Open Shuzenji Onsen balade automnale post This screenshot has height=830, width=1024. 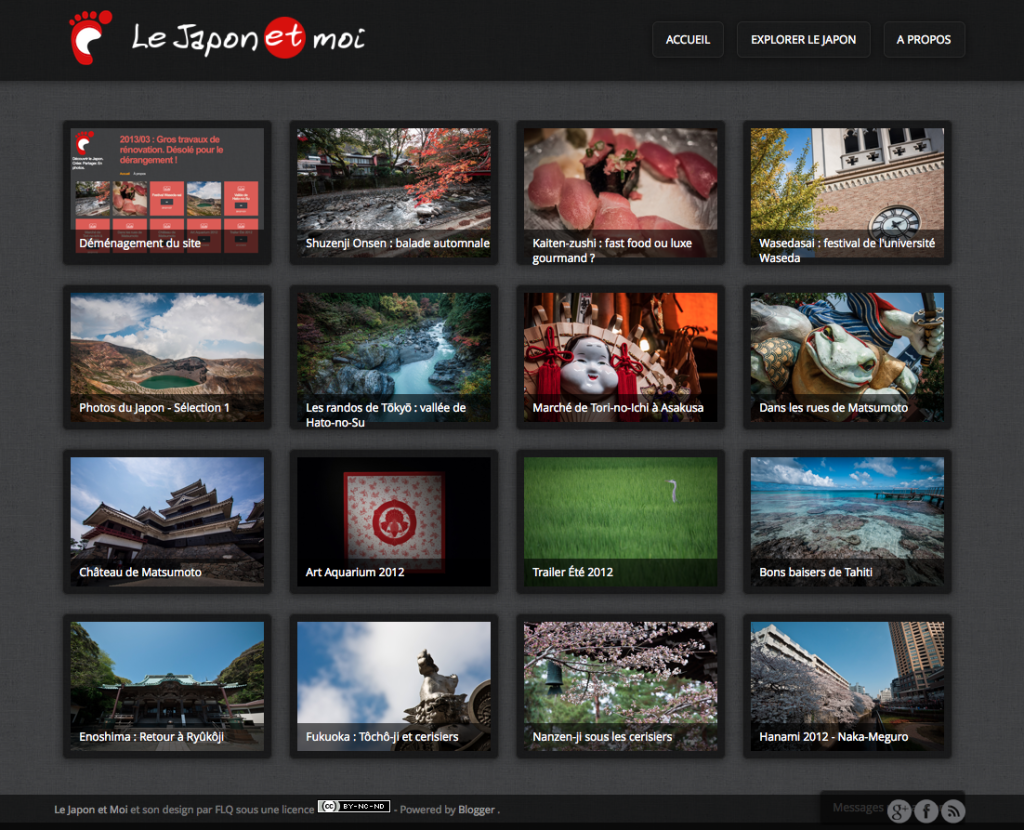point(394,193)
